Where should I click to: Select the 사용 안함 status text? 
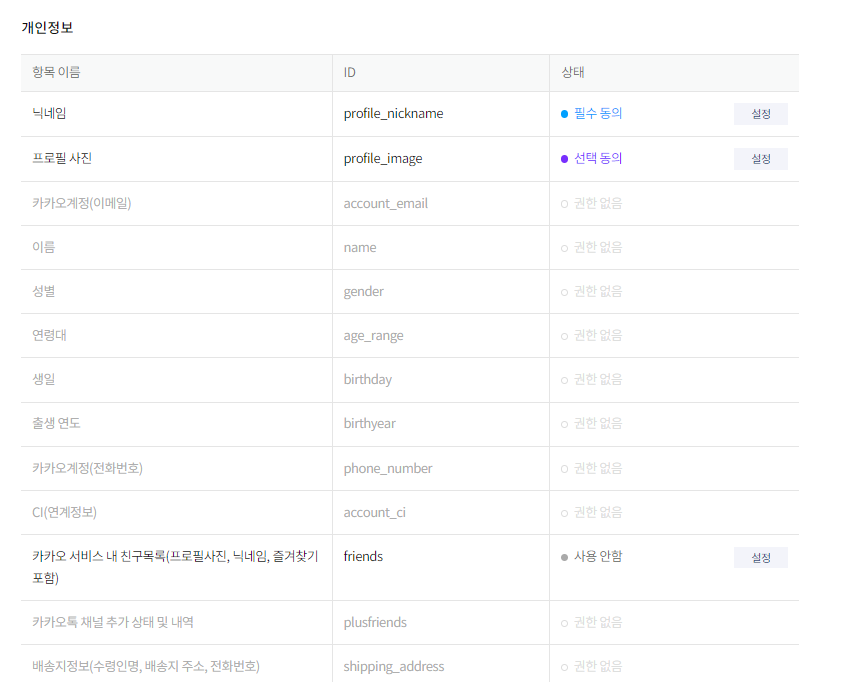(598, 556)
